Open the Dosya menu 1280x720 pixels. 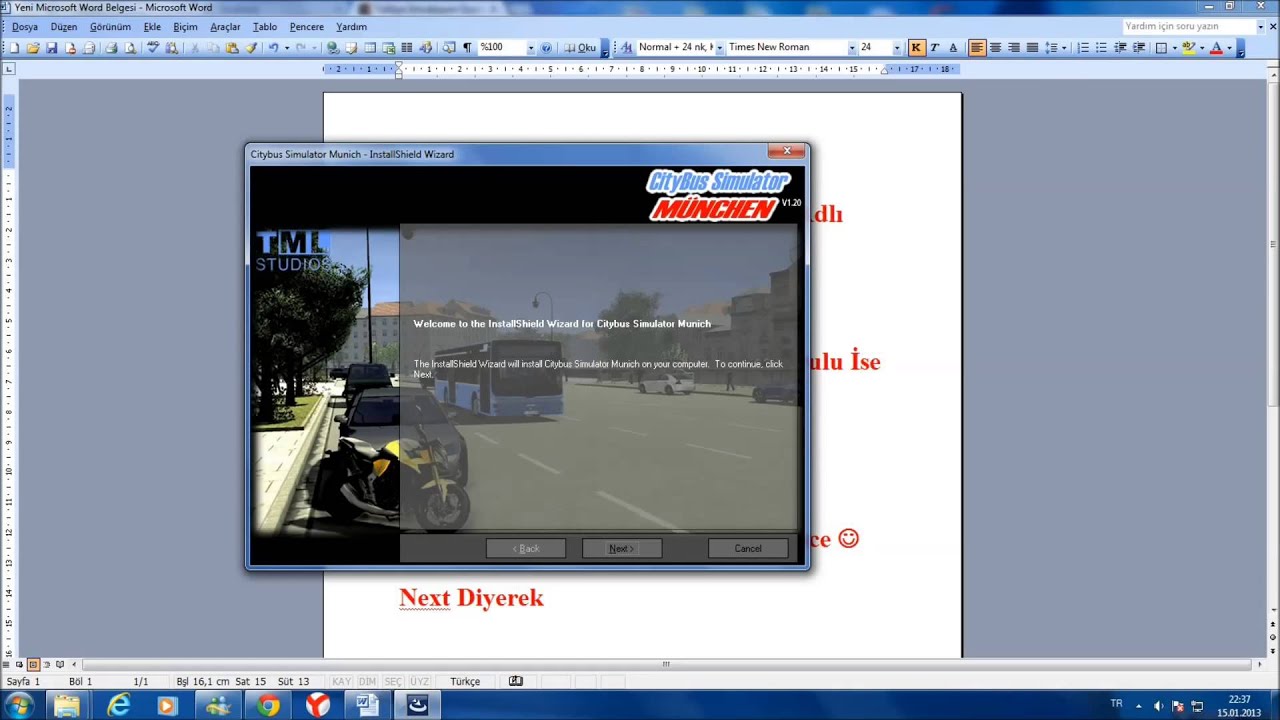[25, 27]
